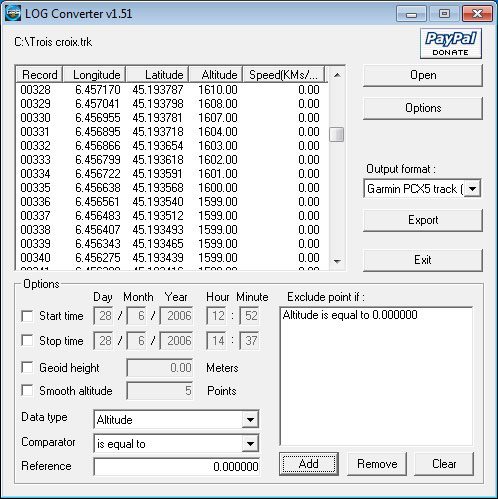
Task: Minimize the LOG Converter window
Action: (x=411, y=14)
